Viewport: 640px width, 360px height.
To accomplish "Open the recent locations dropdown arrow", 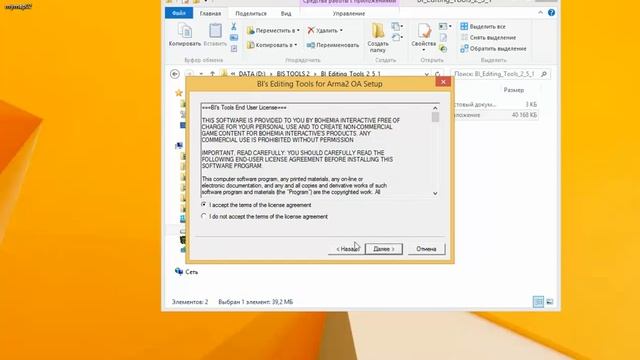I will 201,74.
